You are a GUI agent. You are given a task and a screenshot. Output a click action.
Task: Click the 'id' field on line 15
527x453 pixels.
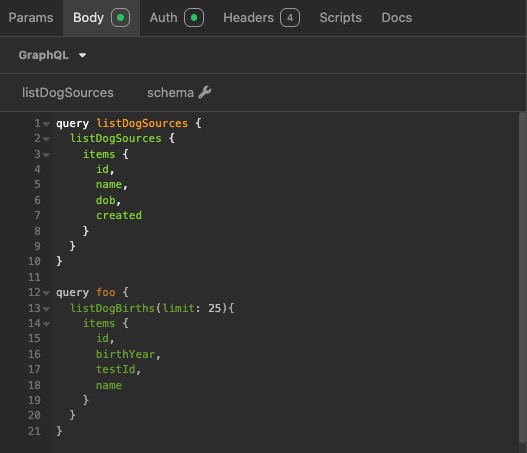click(103, 338)
